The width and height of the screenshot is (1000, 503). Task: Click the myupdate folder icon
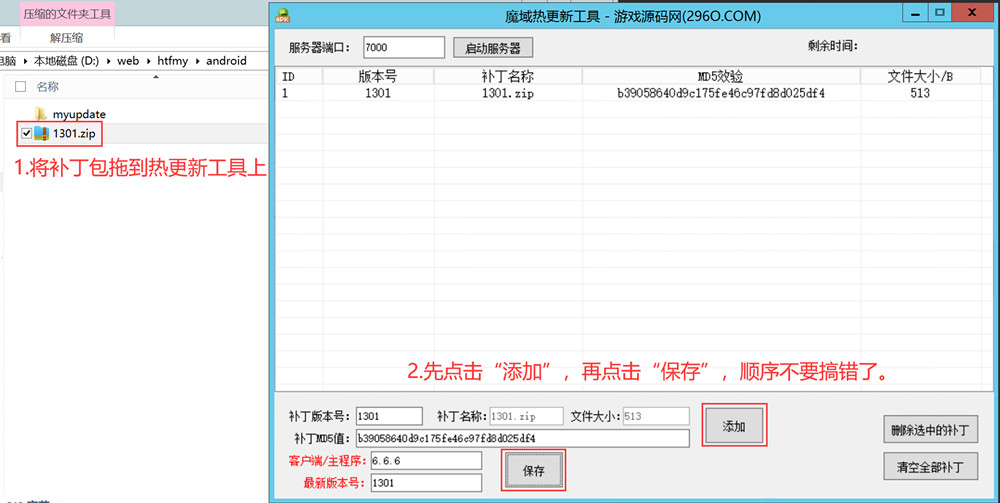41,114
